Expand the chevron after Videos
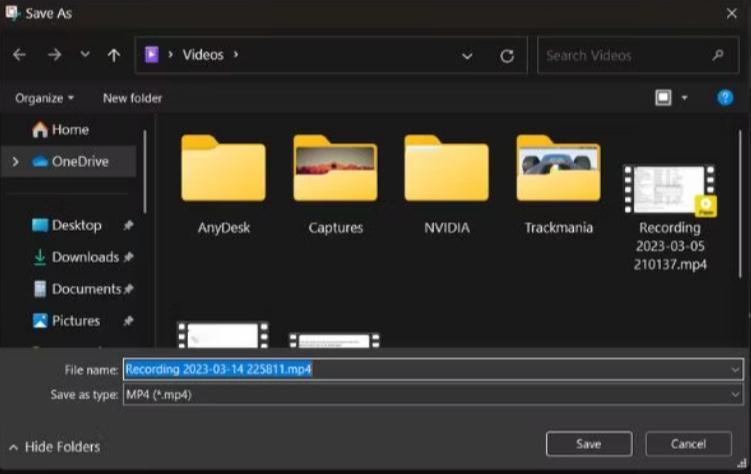The width and height of the screenshot is (751, 474). tap(236, 54)
